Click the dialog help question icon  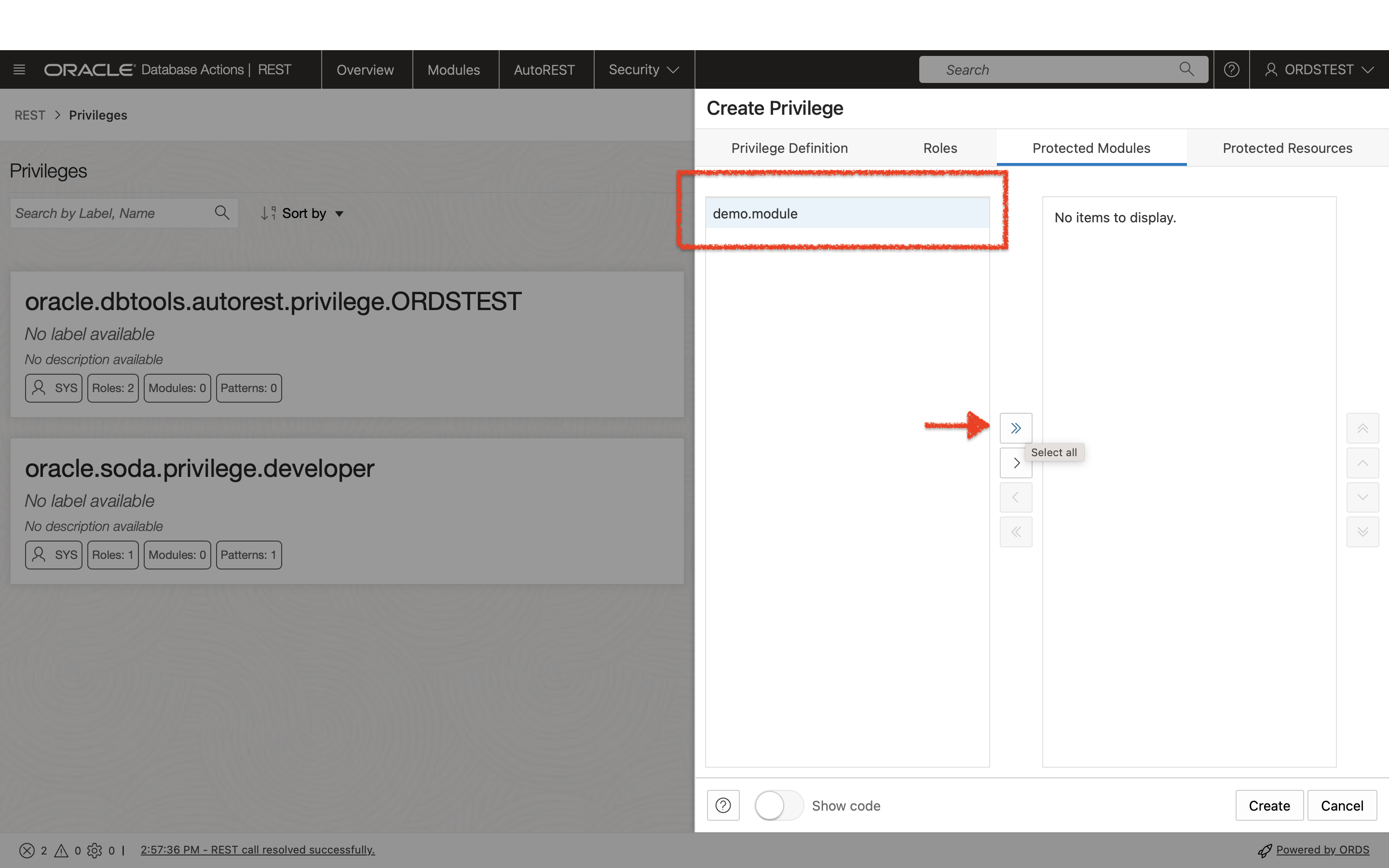[x=722, y=805]
